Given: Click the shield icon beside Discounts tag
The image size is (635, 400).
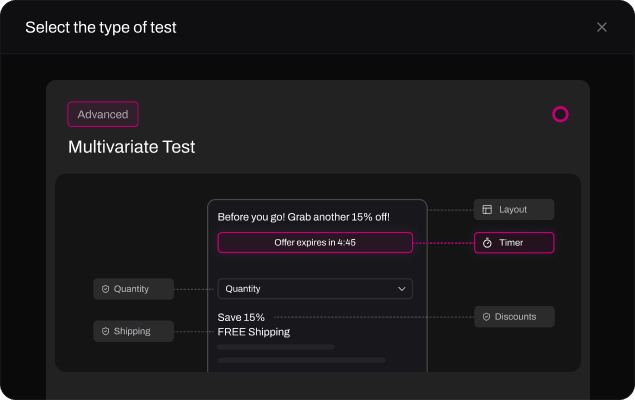Looking at the screenshot, I should pos(487,317).
